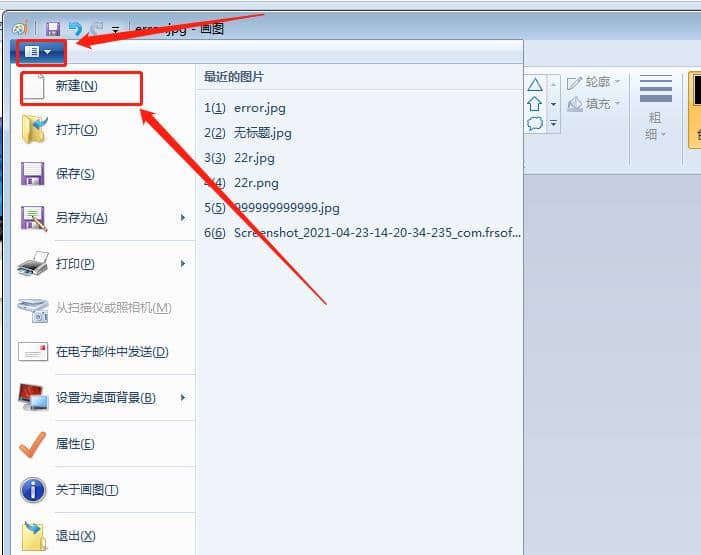Click the folder icon beside 打开
This screenshot has width=701, height=555.
[34, 129]
